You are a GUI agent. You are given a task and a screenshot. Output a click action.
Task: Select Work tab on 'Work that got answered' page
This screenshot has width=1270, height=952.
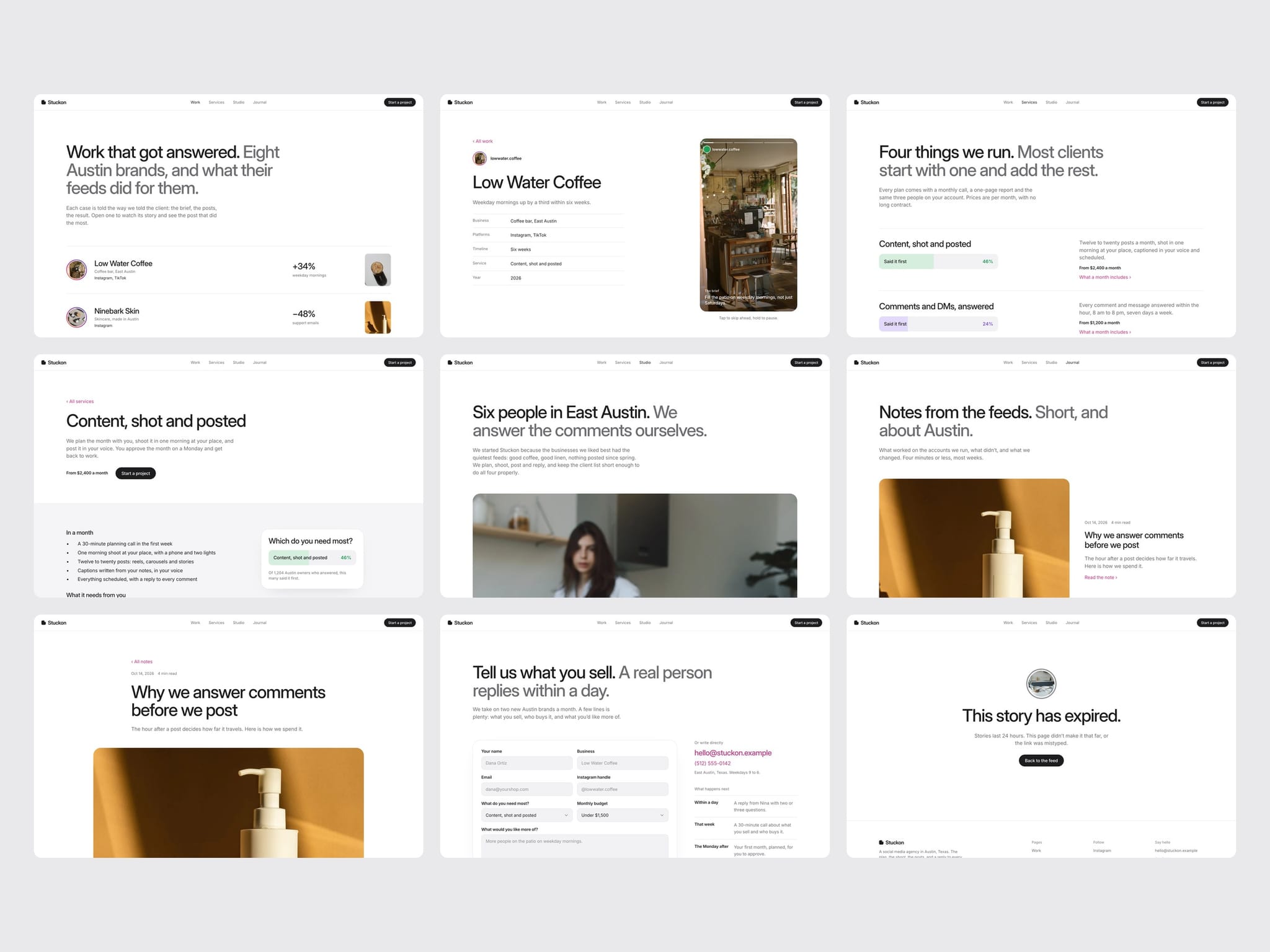coord(195,102)
